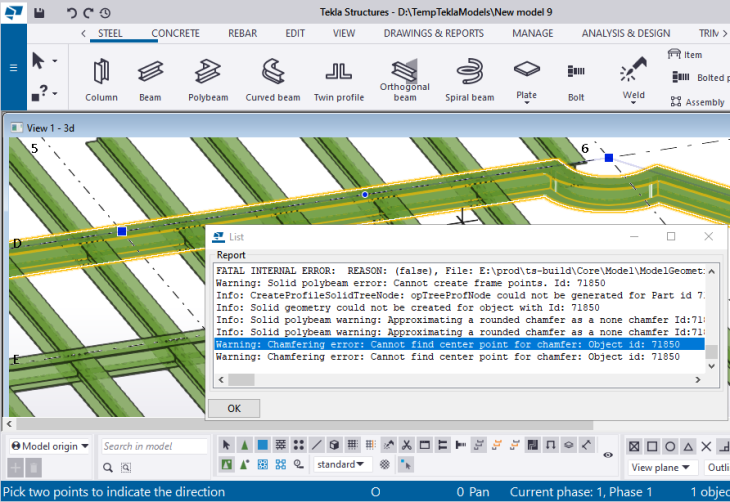The height and width of the screenshot is (502, 730).
Task: Toggle snap to end points square switch
Action: click(652, 447)
